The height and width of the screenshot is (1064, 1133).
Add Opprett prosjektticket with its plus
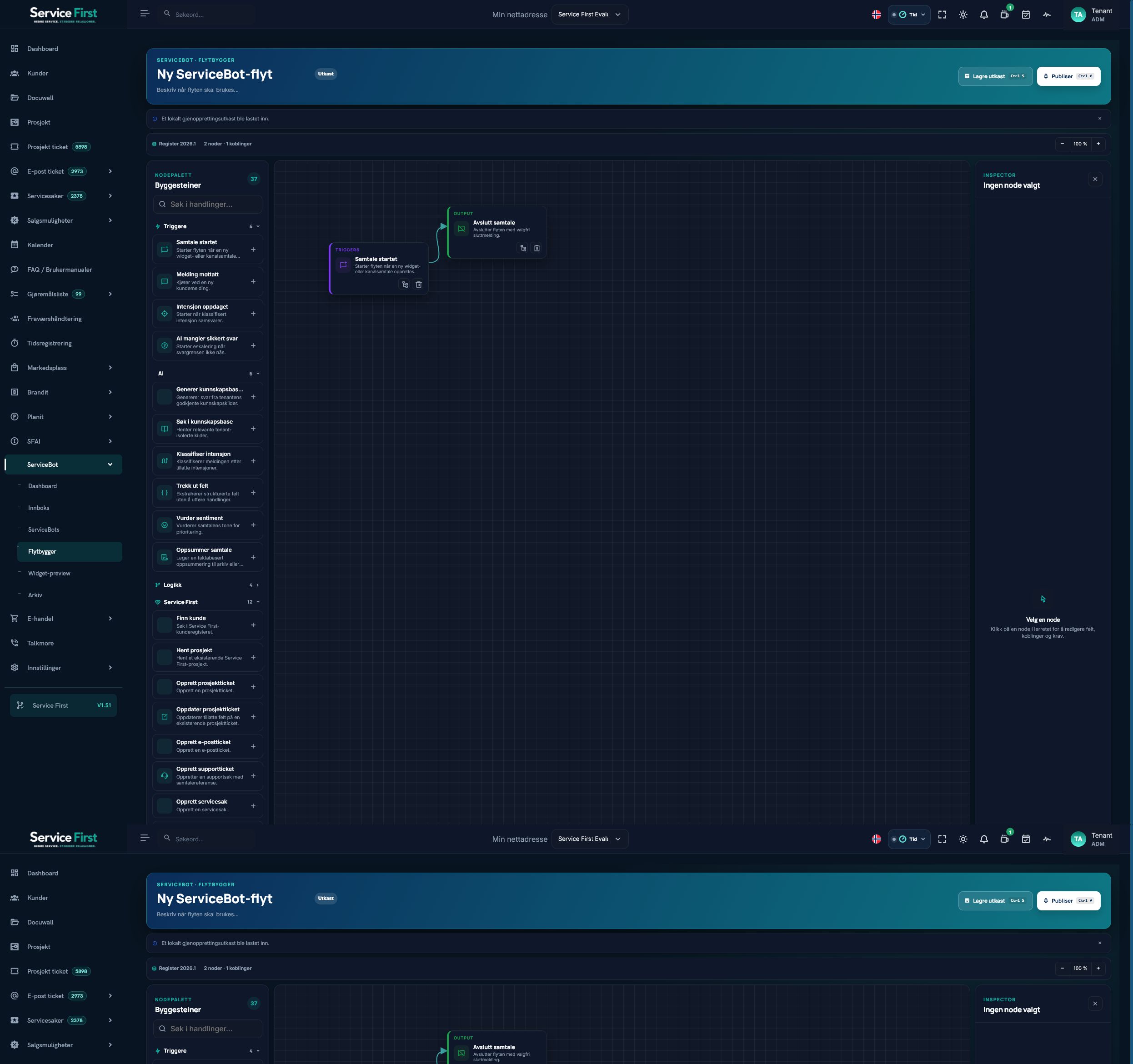pos(253,687)
